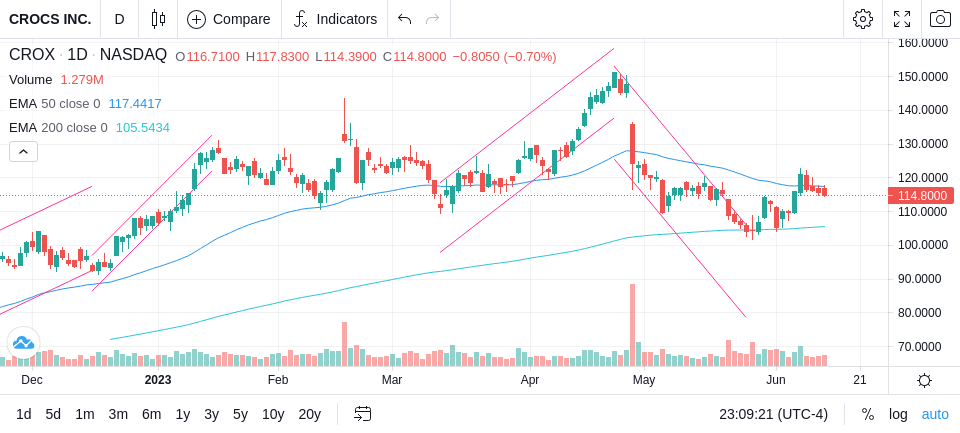Viewport: 960px width, 433px height.
Task: Click the Volume value 1.279M
Action: tap(82, 80)
